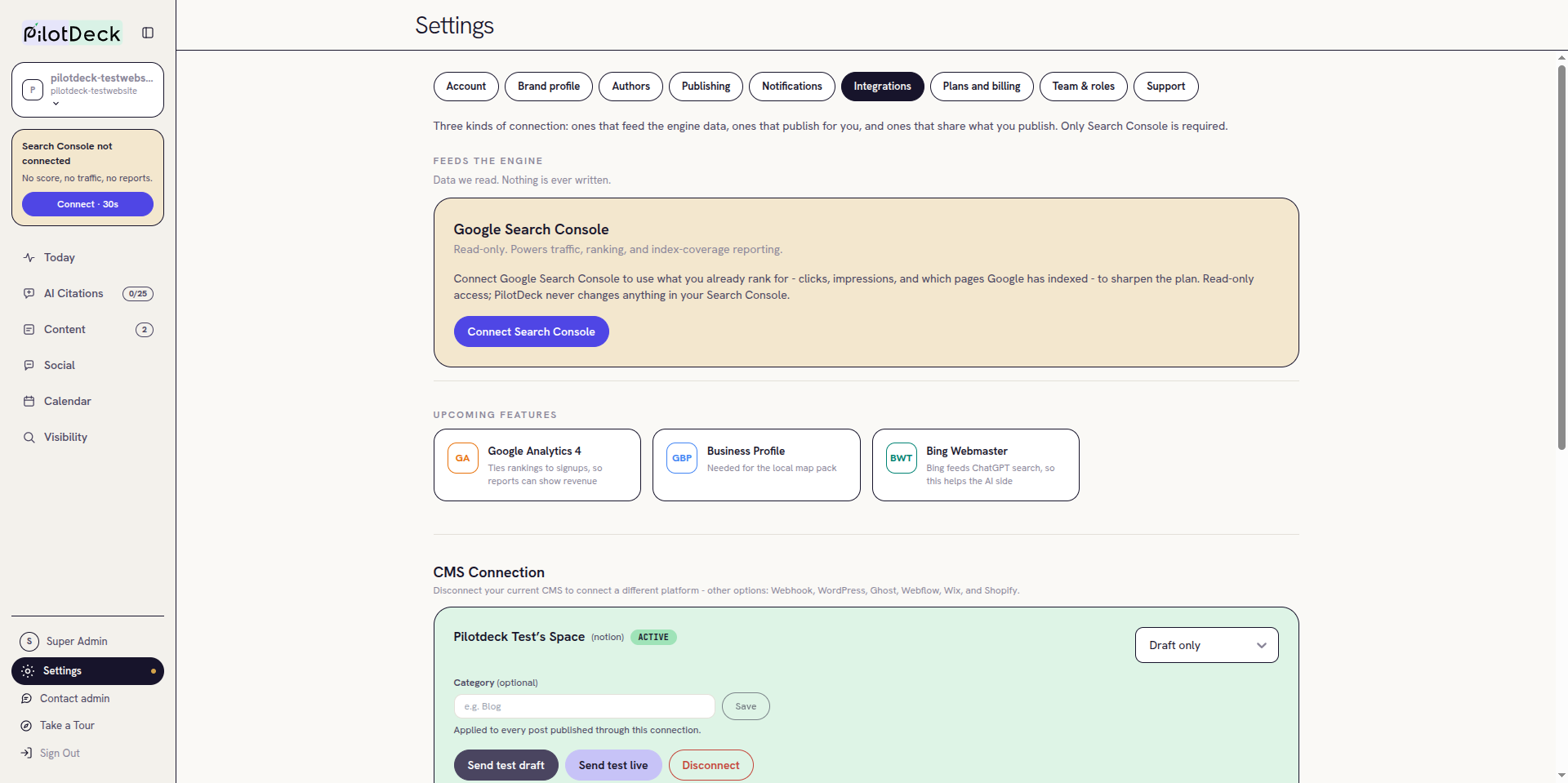Screen dimensions: 1568x783
Task: Expand the pilotdeck-testwebsite workspace switcher
Action: [87, 90]
